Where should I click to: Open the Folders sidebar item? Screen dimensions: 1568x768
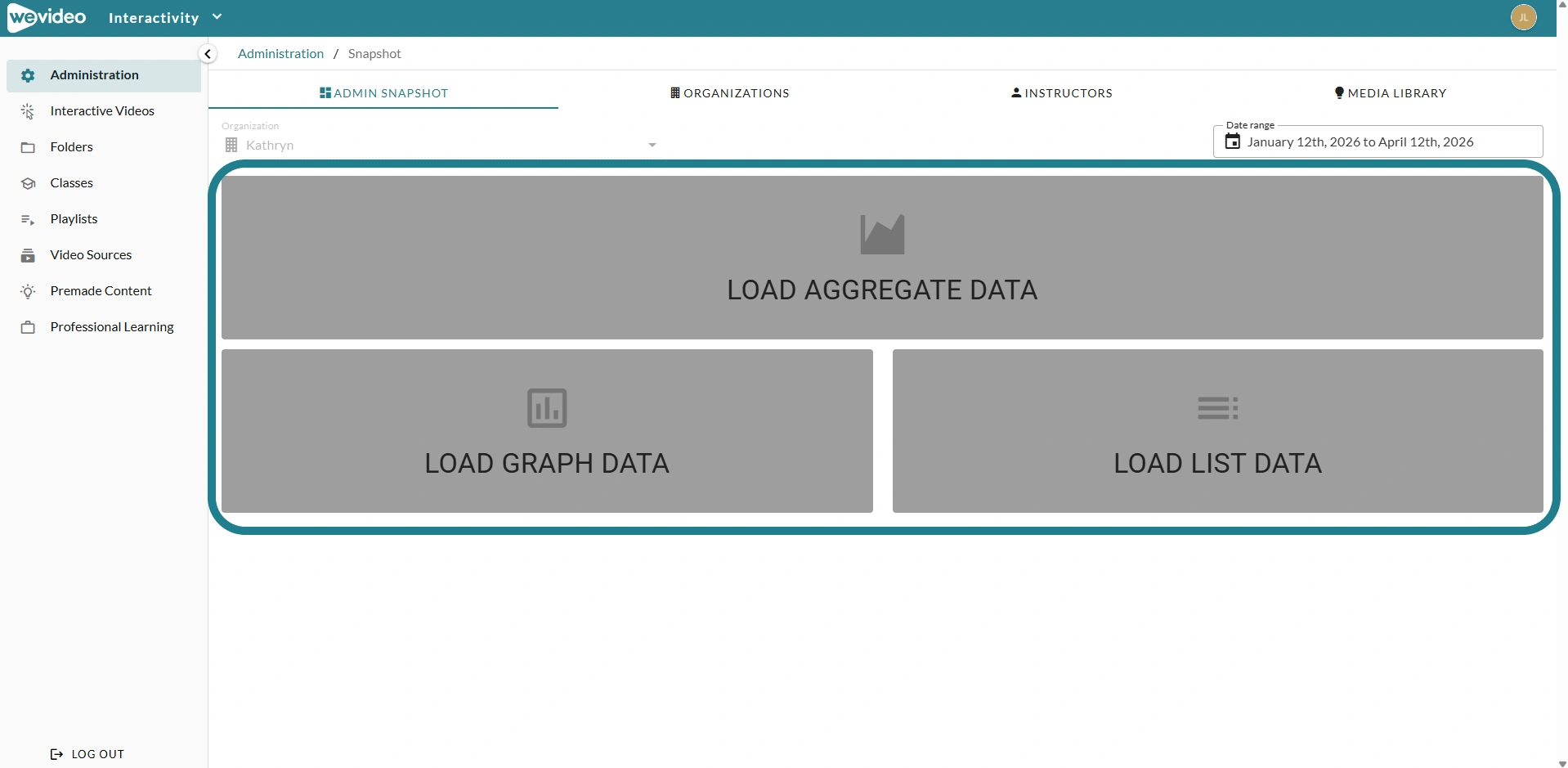(x=104, y=147)
